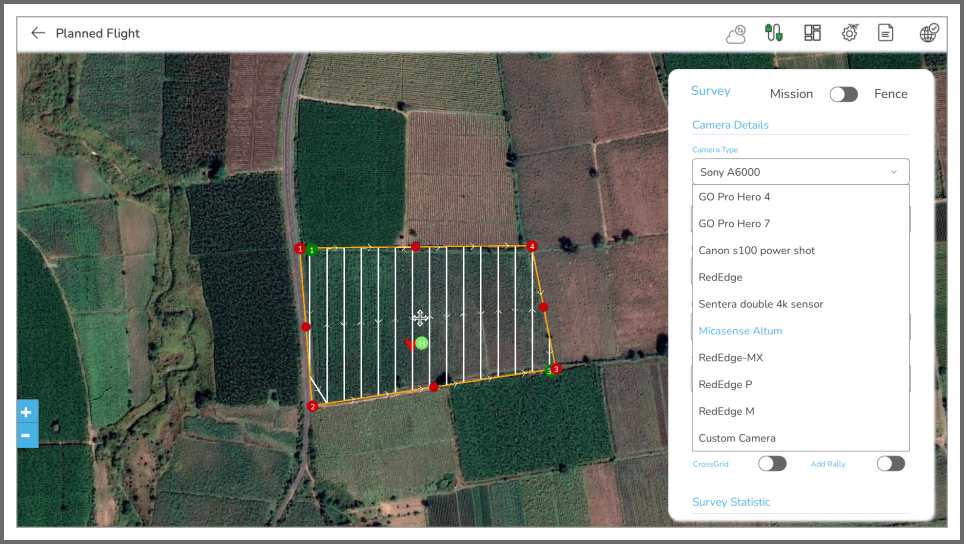Collapse the Sony A6000 camera type dropdown
Viewport: 964px width, 544px height.
[800, 172]
